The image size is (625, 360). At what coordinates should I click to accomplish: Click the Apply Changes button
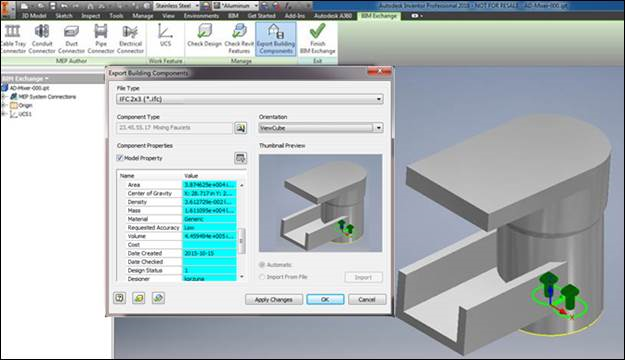[273, 299]
